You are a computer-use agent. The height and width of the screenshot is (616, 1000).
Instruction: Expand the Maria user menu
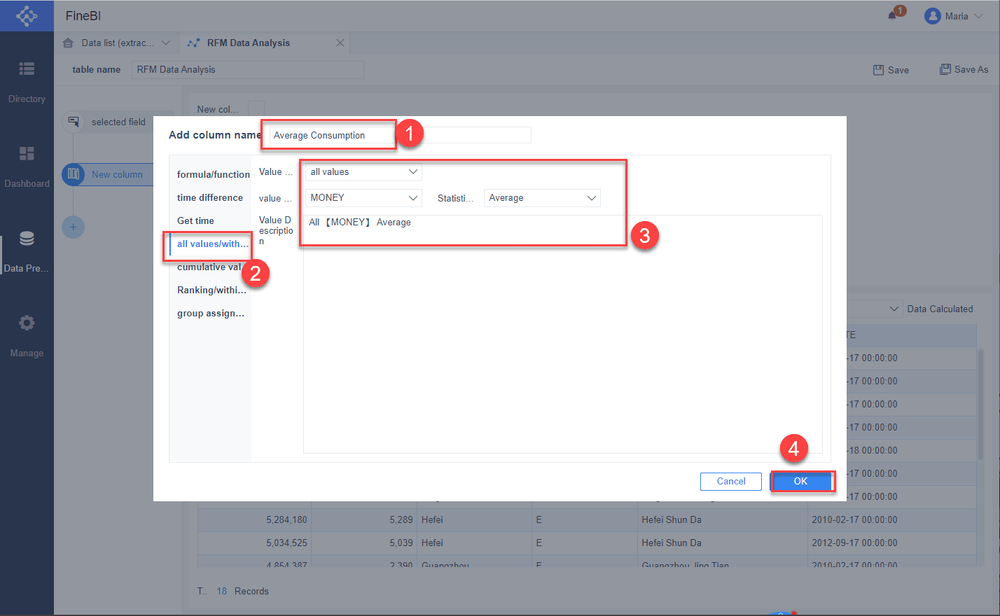(953, 16)
